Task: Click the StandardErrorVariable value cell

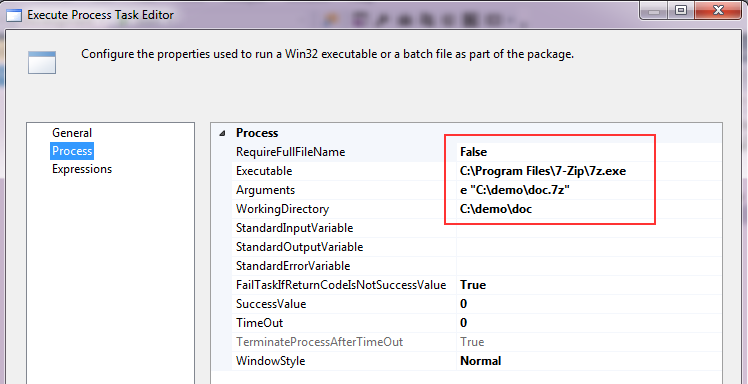Action: (x=589, y=266)
